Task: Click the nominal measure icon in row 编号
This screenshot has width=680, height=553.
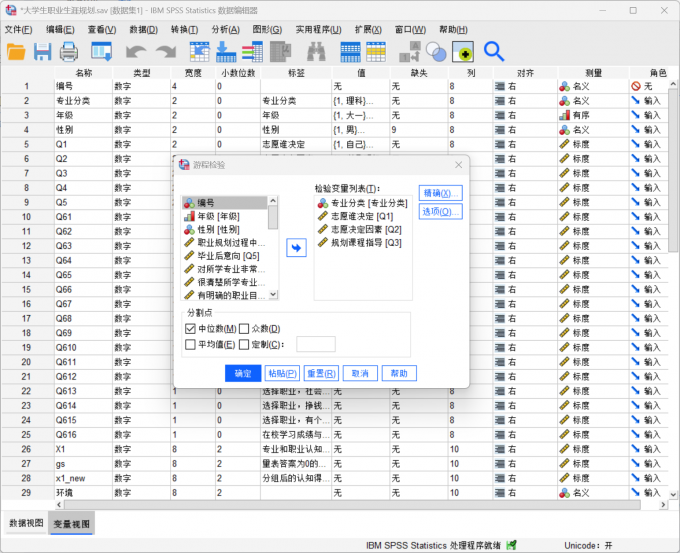Action: [x=564, y=86]
